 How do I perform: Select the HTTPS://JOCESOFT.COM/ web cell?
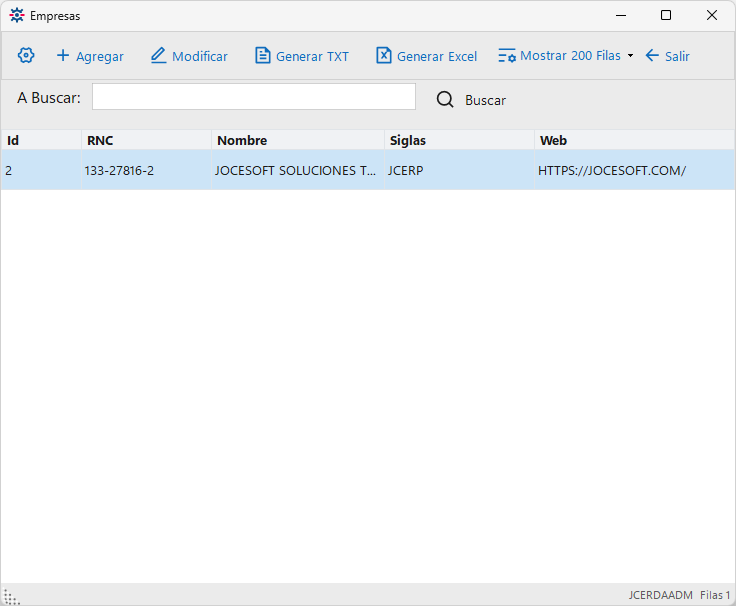(x=635, y=170)
